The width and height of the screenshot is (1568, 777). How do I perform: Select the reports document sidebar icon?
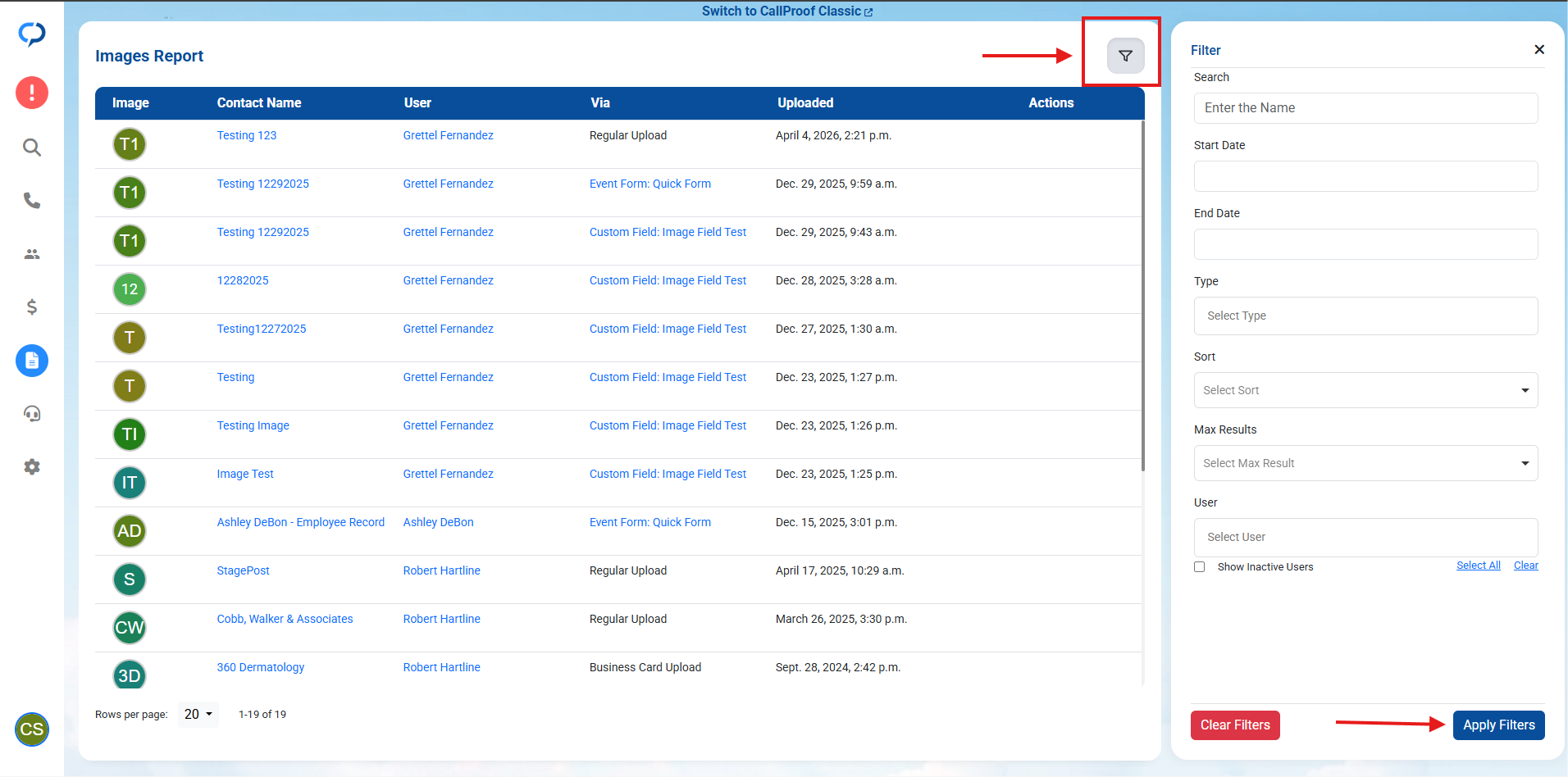coord(32,361)
